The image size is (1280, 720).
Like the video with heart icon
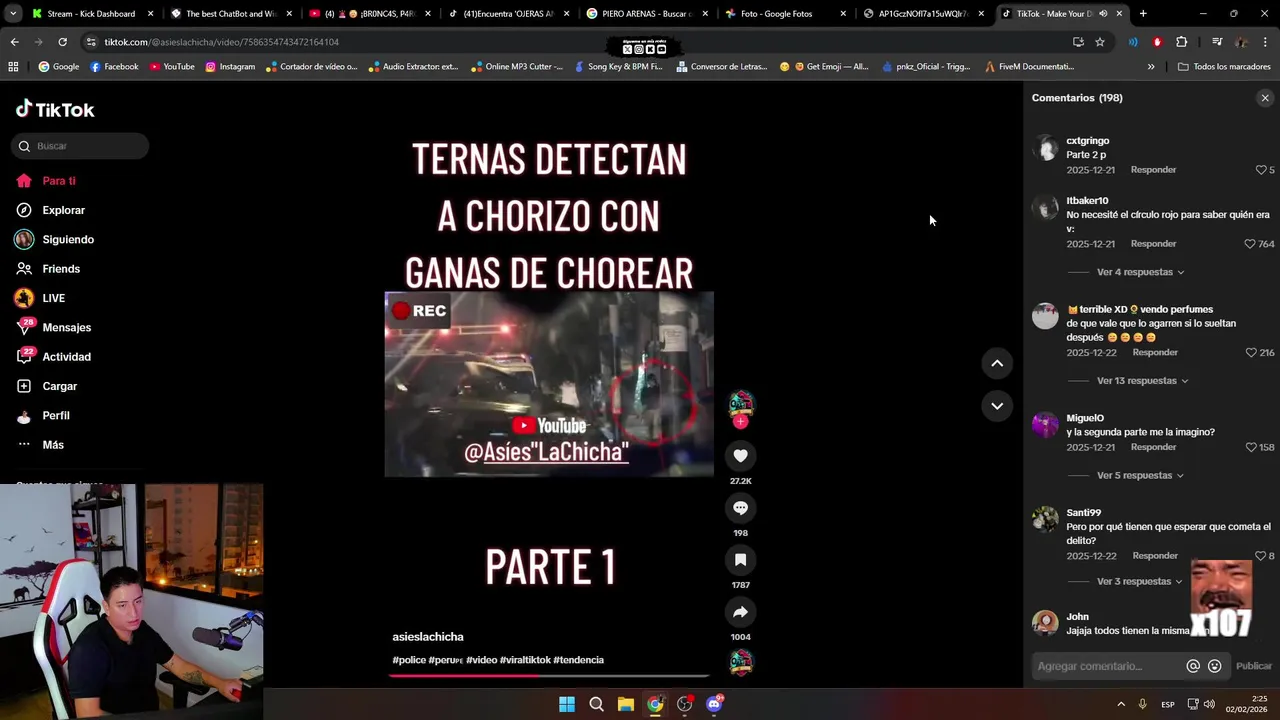pos(740,456)
